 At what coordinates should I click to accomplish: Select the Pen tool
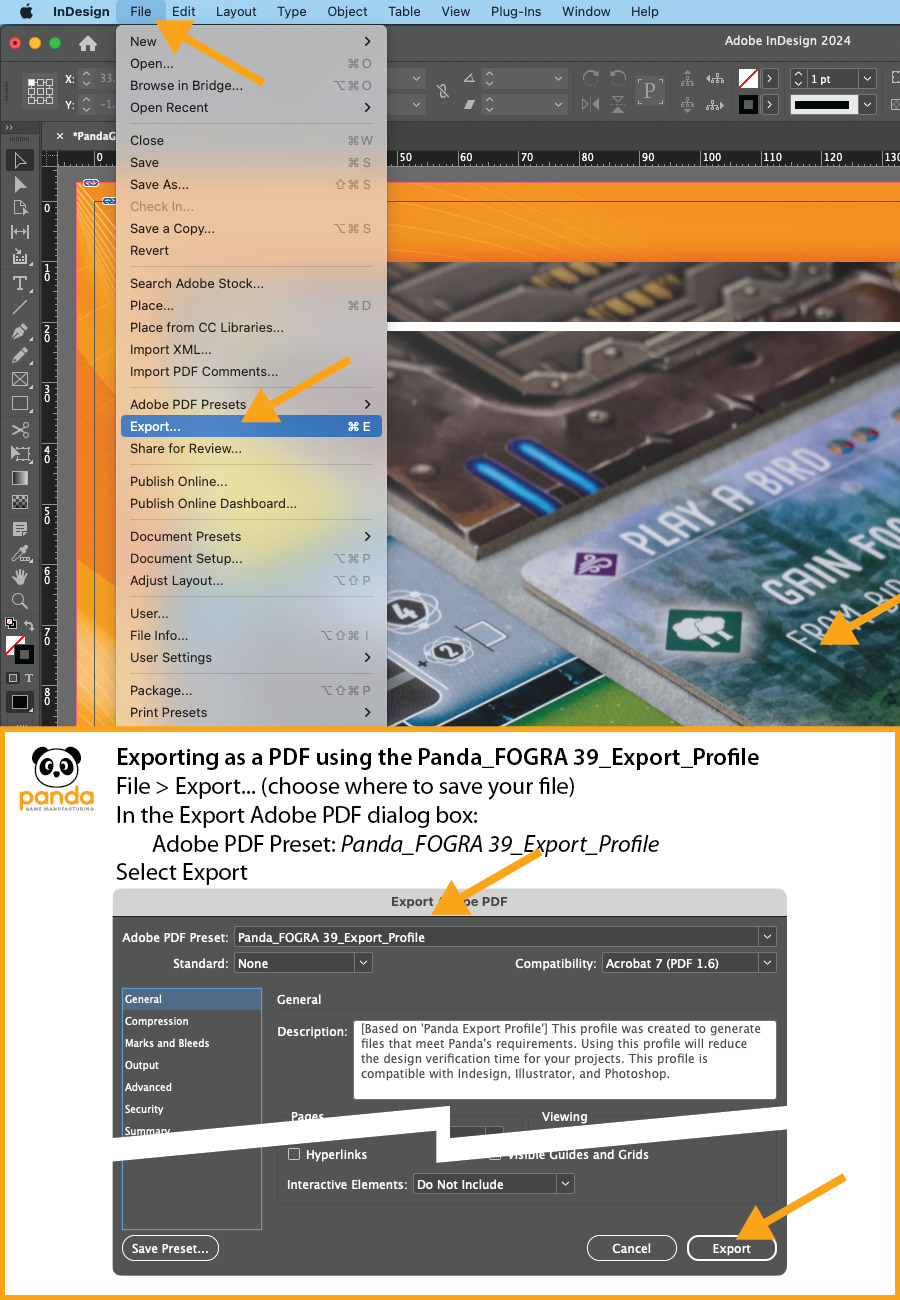pyautogui.click(x=20, y=331)
